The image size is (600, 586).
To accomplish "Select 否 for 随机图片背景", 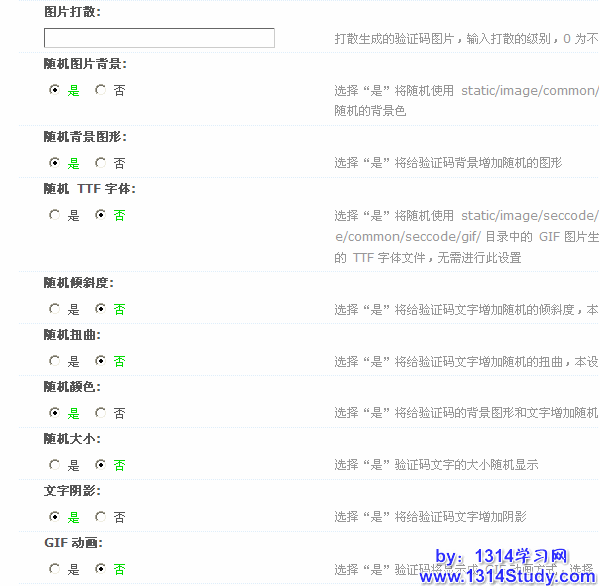I will 100,90.
